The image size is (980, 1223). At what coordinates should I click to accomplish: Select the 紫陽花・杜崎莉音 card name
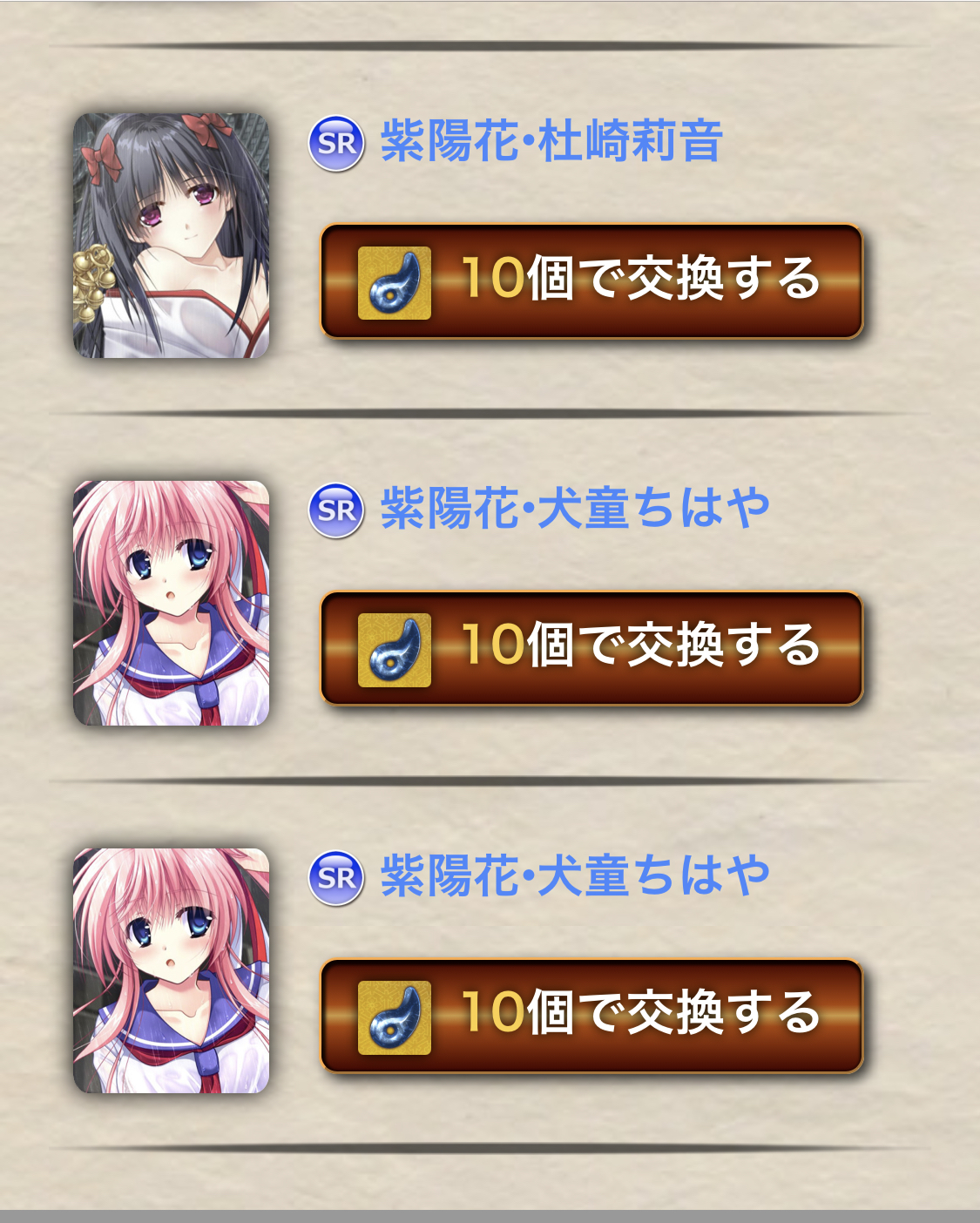[552, 141]
